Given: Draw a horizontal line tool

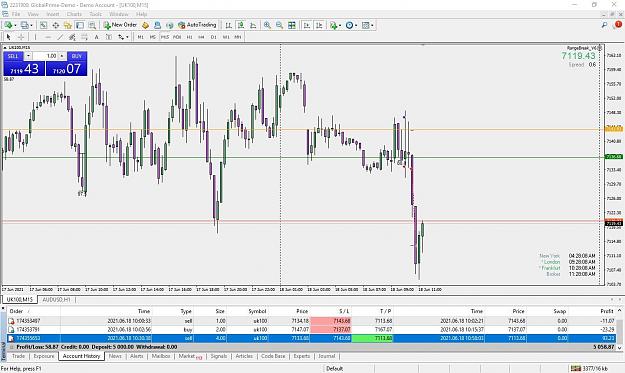Looking at the screenshot, I should tap(48, 37).
